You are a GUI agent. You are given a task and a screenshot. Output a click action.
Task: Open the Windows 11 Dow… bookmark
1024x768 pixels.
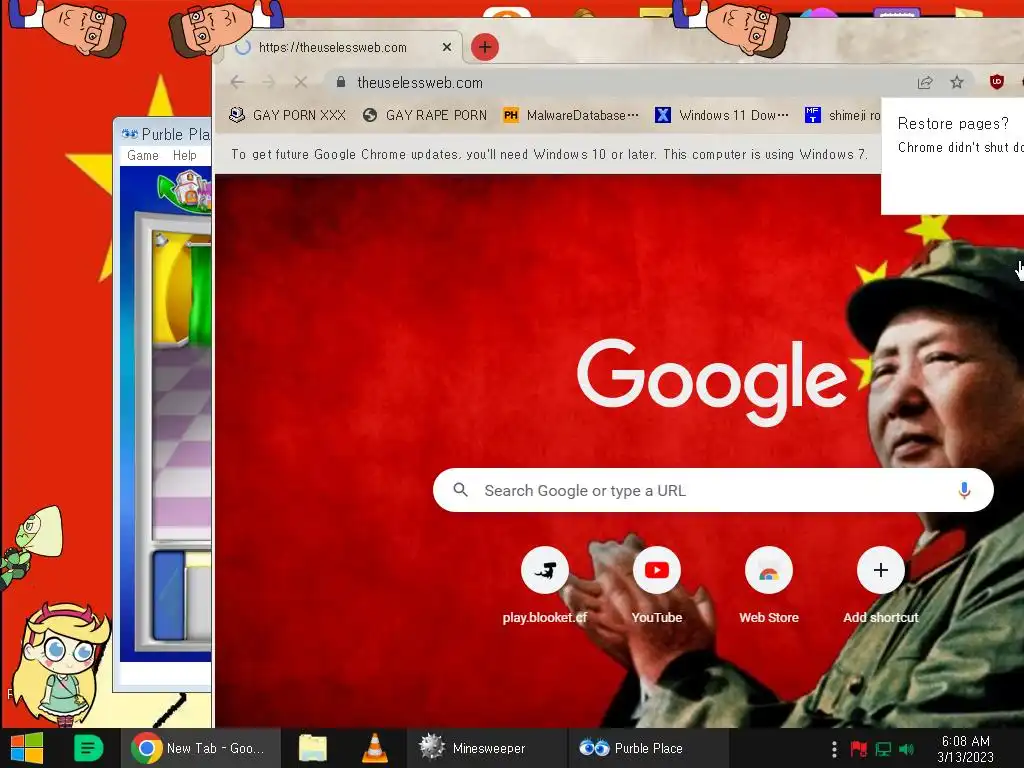(722, 116)
